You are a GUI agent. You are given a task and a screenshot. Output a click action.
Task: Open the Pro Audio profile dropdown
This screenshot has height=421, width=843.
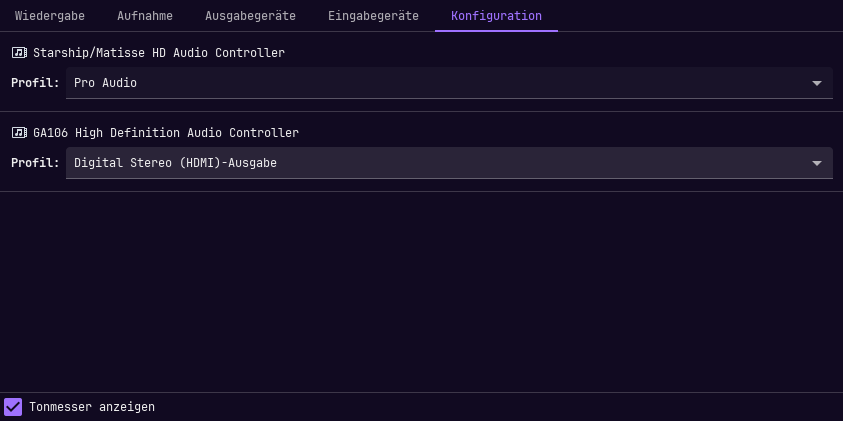[449, 83]
